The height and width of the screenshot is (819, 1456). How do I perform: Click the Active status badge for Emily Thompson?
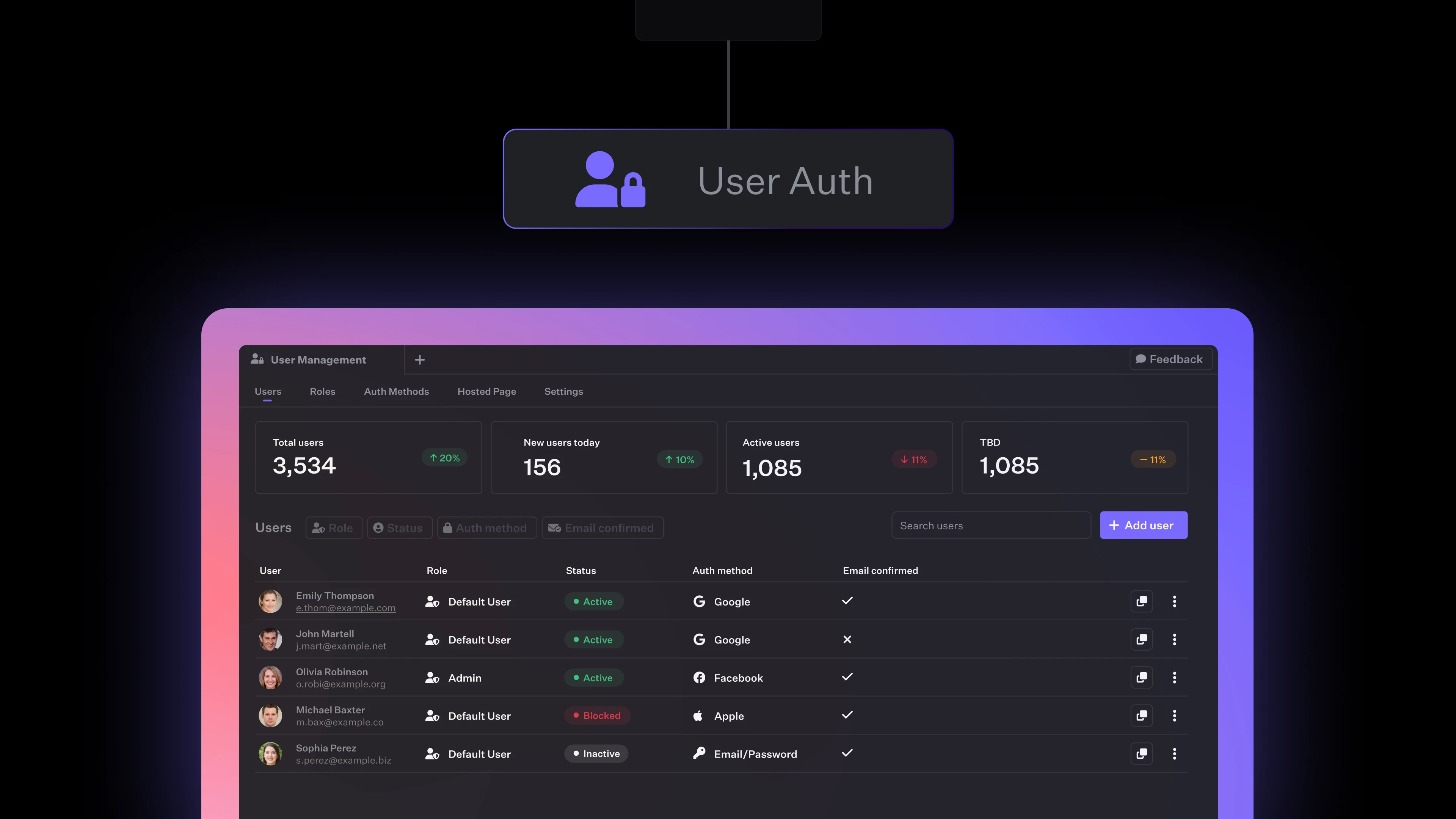pos(593,601)
